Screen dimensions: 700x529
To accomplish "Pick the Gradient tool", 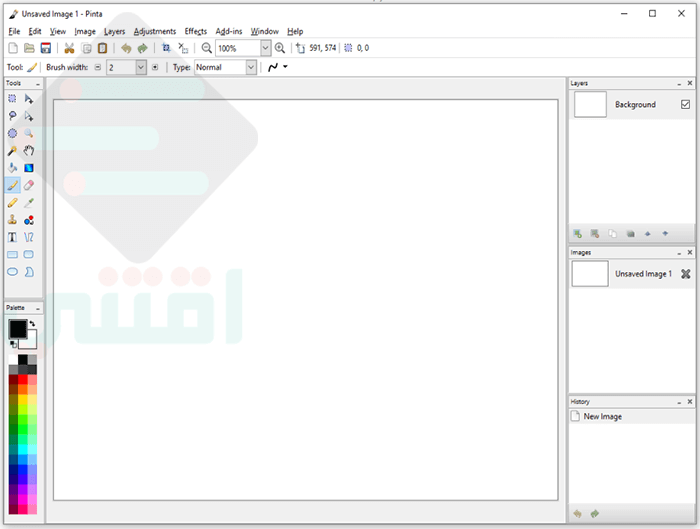I will point(29,168).
